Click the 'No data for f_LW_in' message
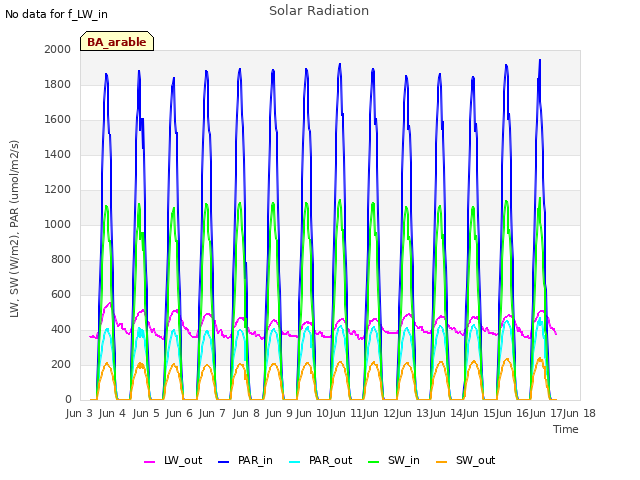The width and height of the screenshot is (640, 480). coord(56,14)
